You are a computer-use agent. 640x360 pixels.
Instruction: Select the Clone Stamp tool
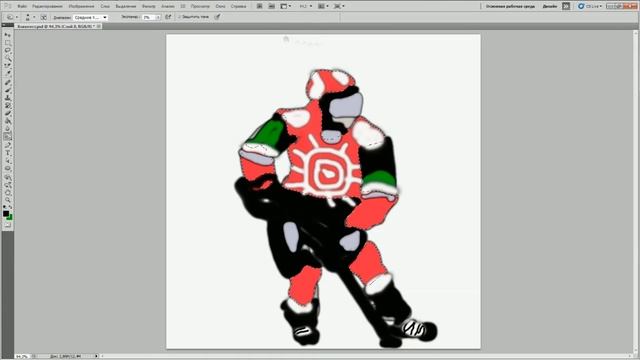coord(7,98)
